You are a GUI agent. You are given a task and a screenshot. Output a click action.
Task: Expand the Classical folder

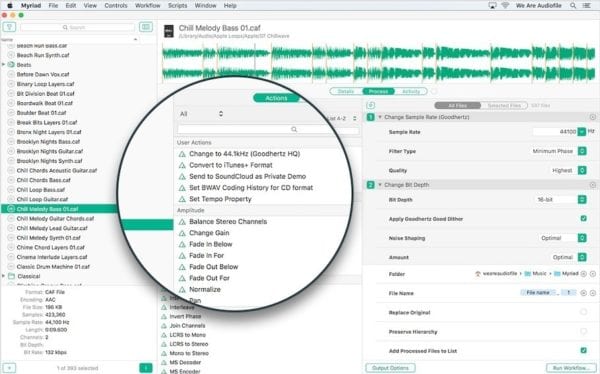4,276
